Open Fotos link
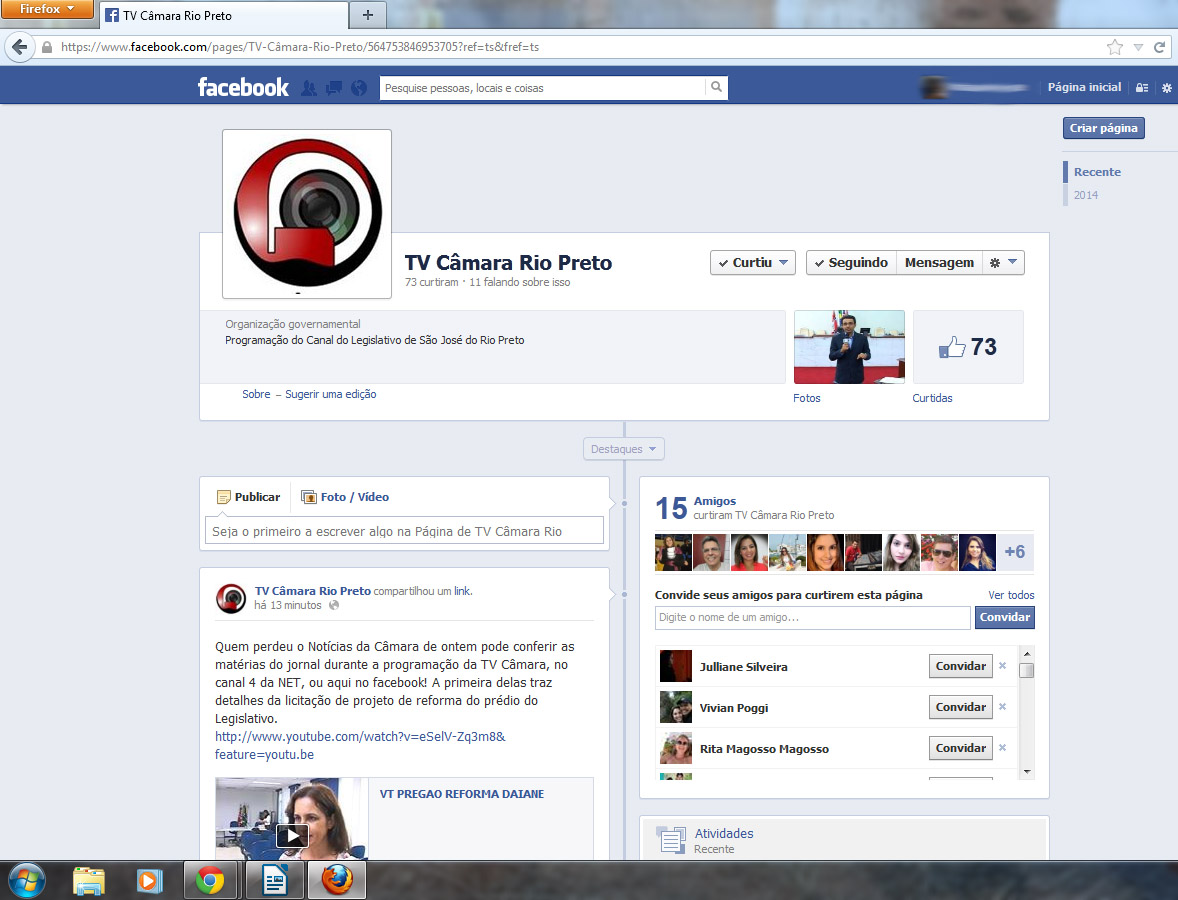1178x900 pixels. click(x=806, y=398)
